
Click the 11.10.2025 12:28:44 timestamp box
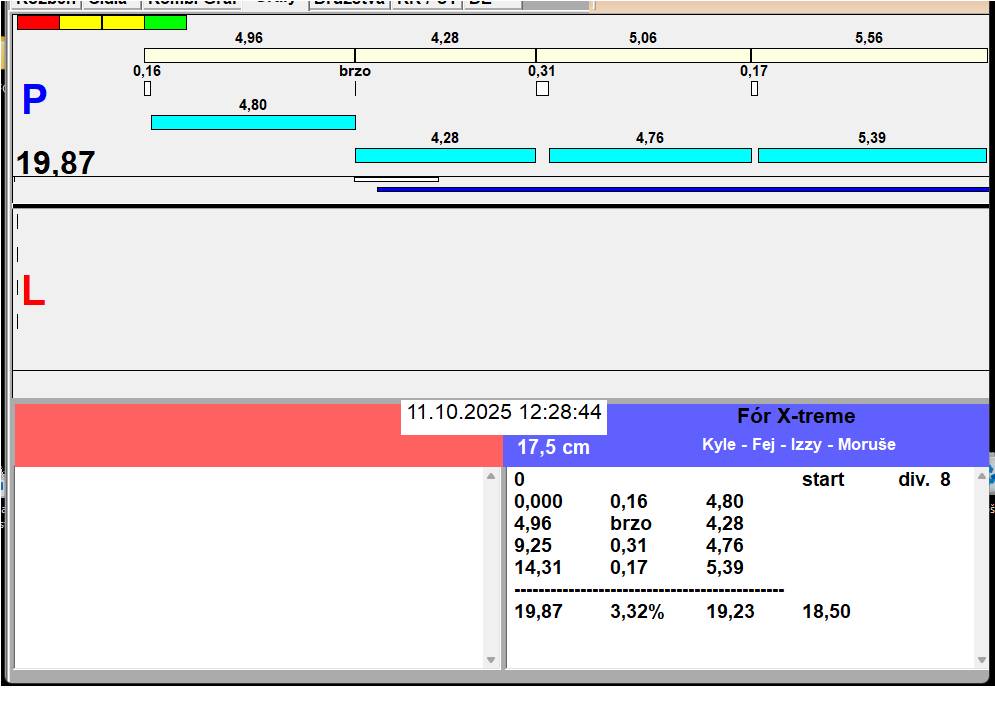tap(504, 413)
